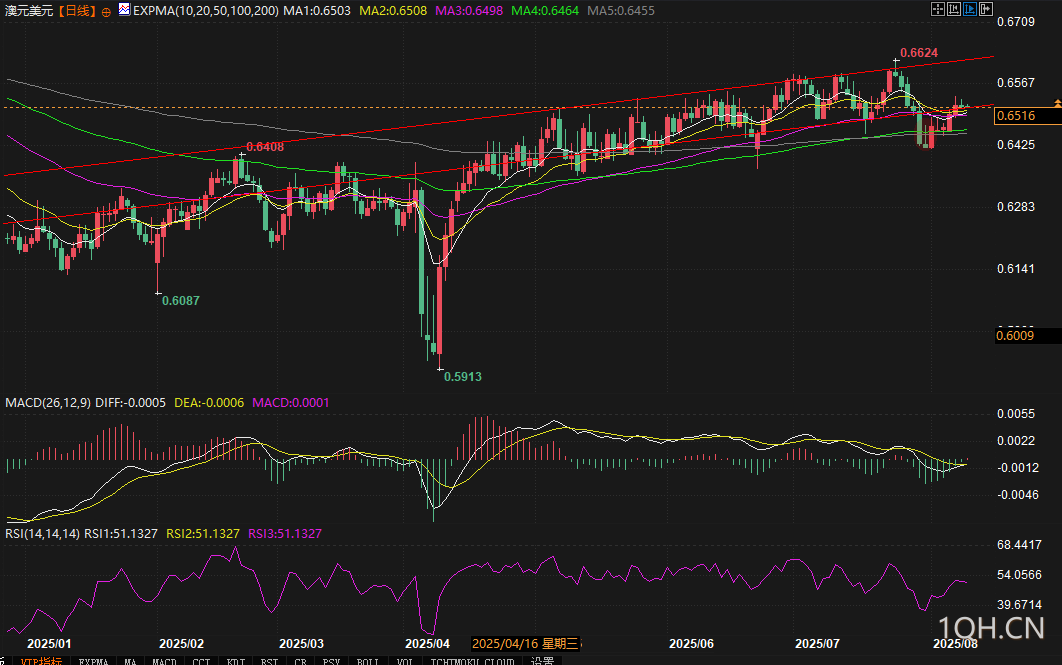
Task: Click the blue play arrow icon at top right
Action: pos(969,9)
